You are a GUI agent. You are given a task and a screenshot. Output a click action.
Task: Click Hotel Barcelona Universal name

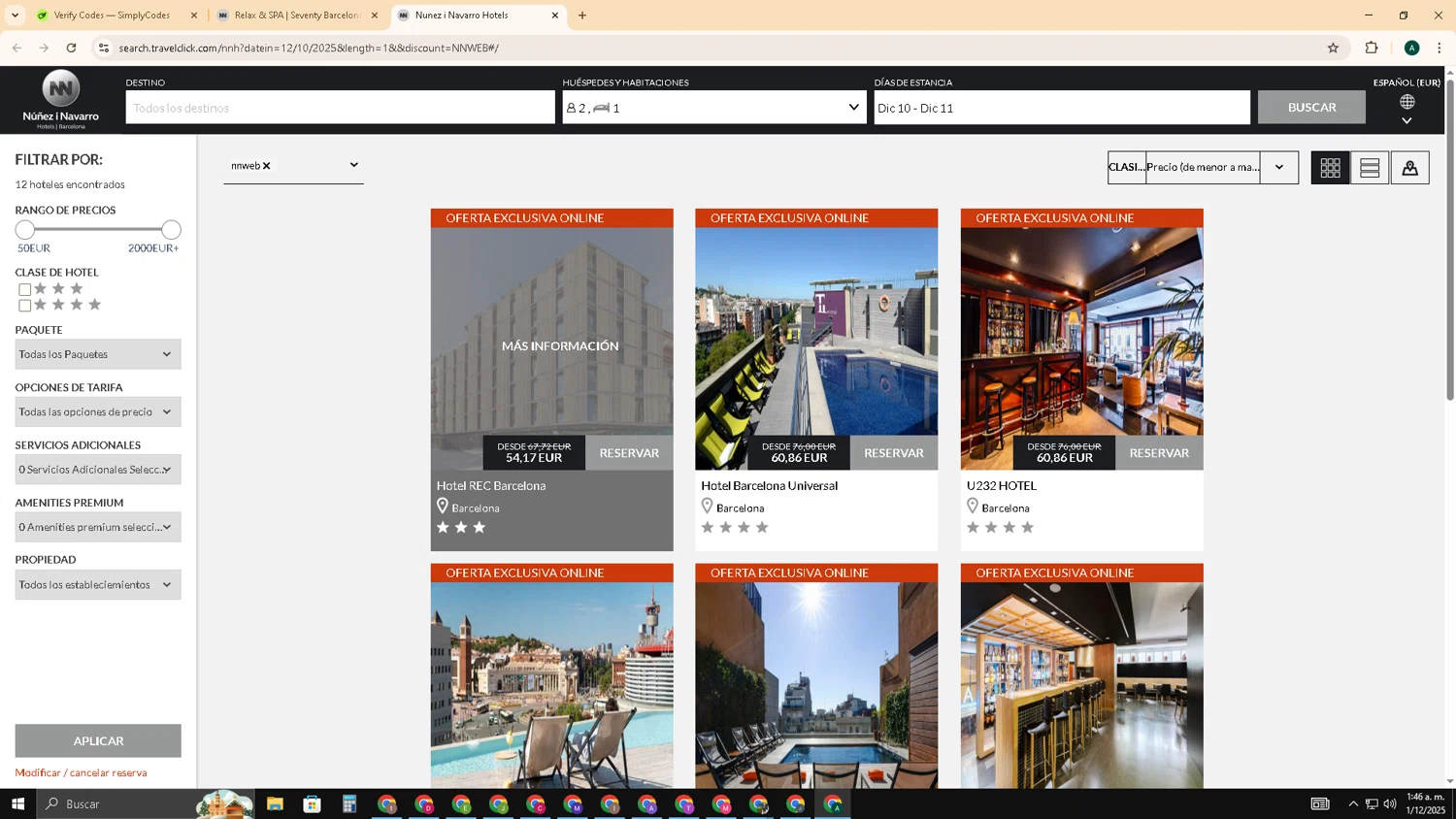[x=769, y=485]
